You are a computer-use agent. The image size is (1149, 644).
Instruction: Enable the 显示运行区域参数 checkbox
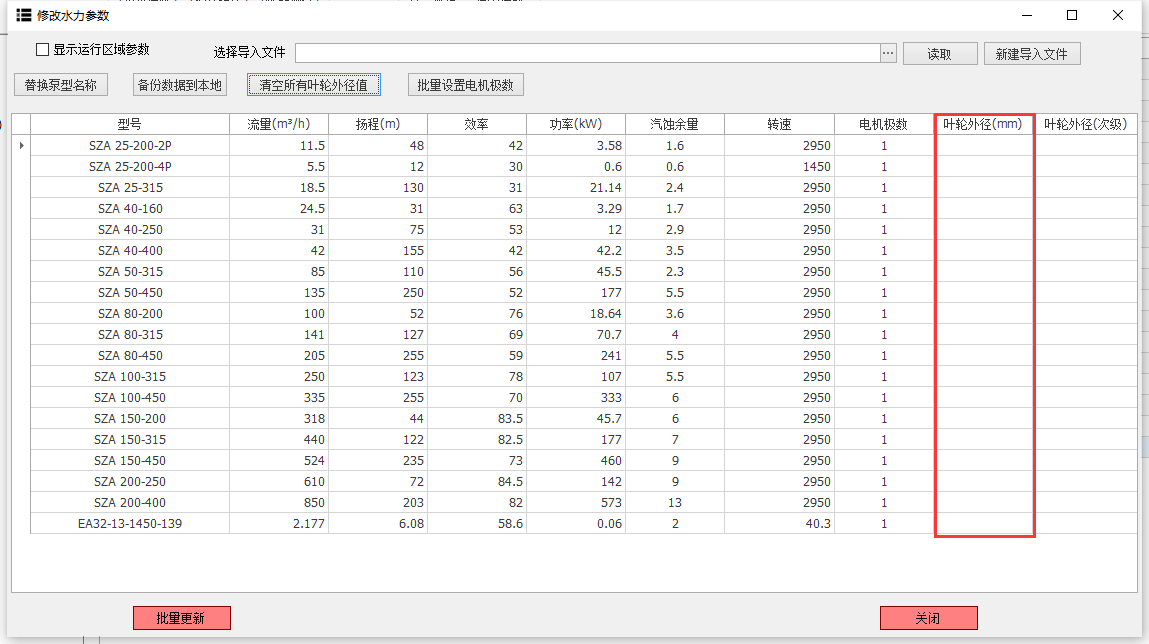pos(43,50)
